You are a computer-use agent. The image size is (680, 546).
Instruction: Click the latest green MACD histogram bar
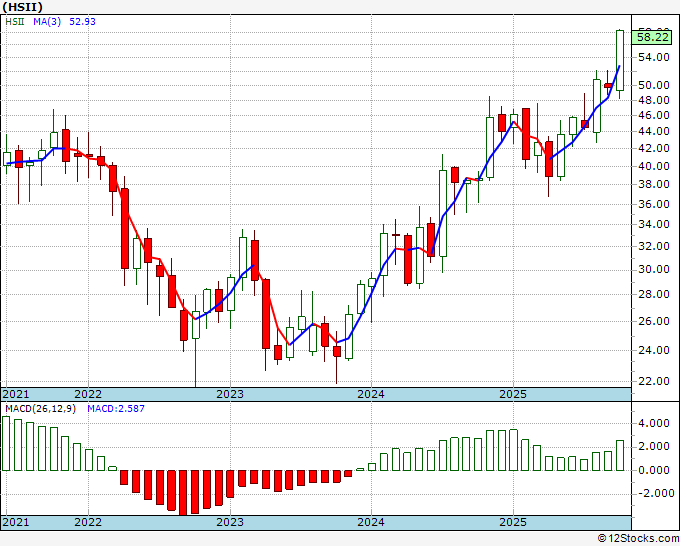click(620, 455)
